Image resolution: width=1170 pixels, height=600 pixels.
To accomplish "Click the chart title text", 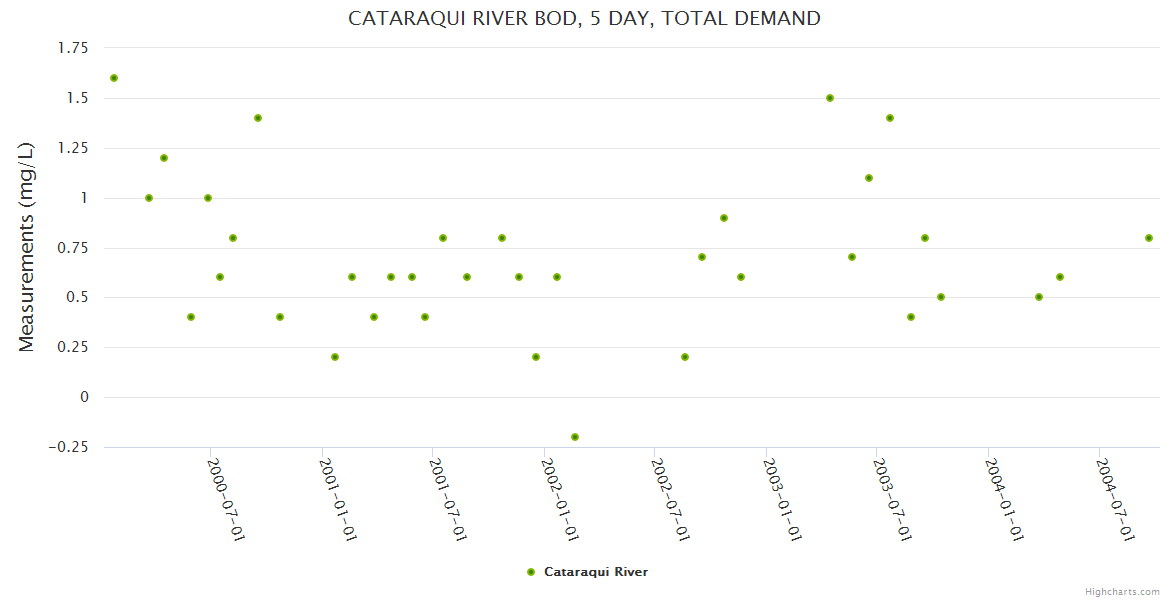I will click(584, 18).
